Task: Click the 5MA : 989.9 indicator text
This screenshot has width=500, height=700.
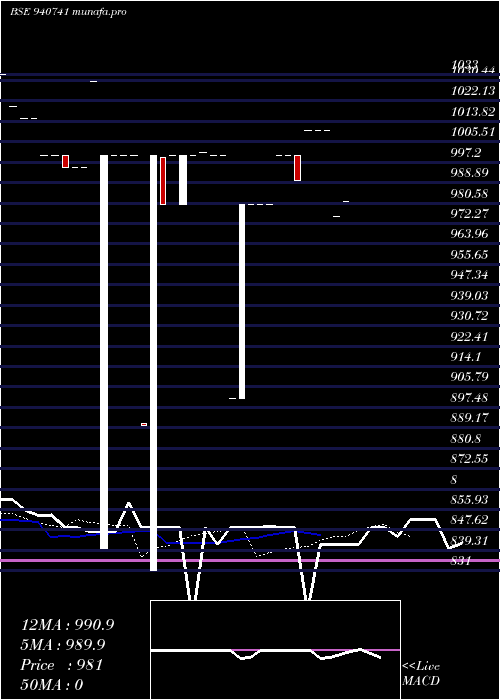Action: (63, 645)
